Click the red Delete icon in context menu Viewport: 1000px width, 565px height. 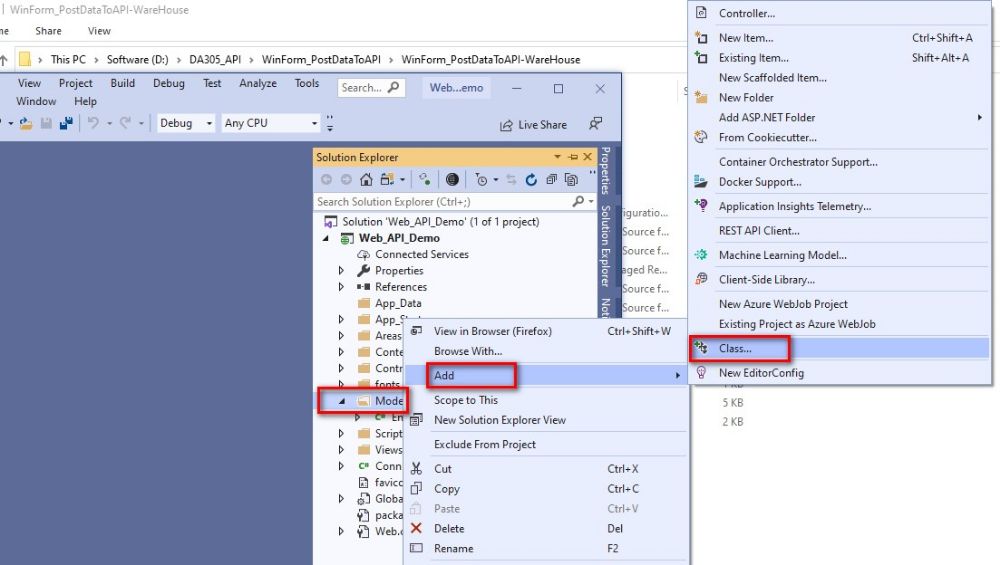[x=416, y=528]
